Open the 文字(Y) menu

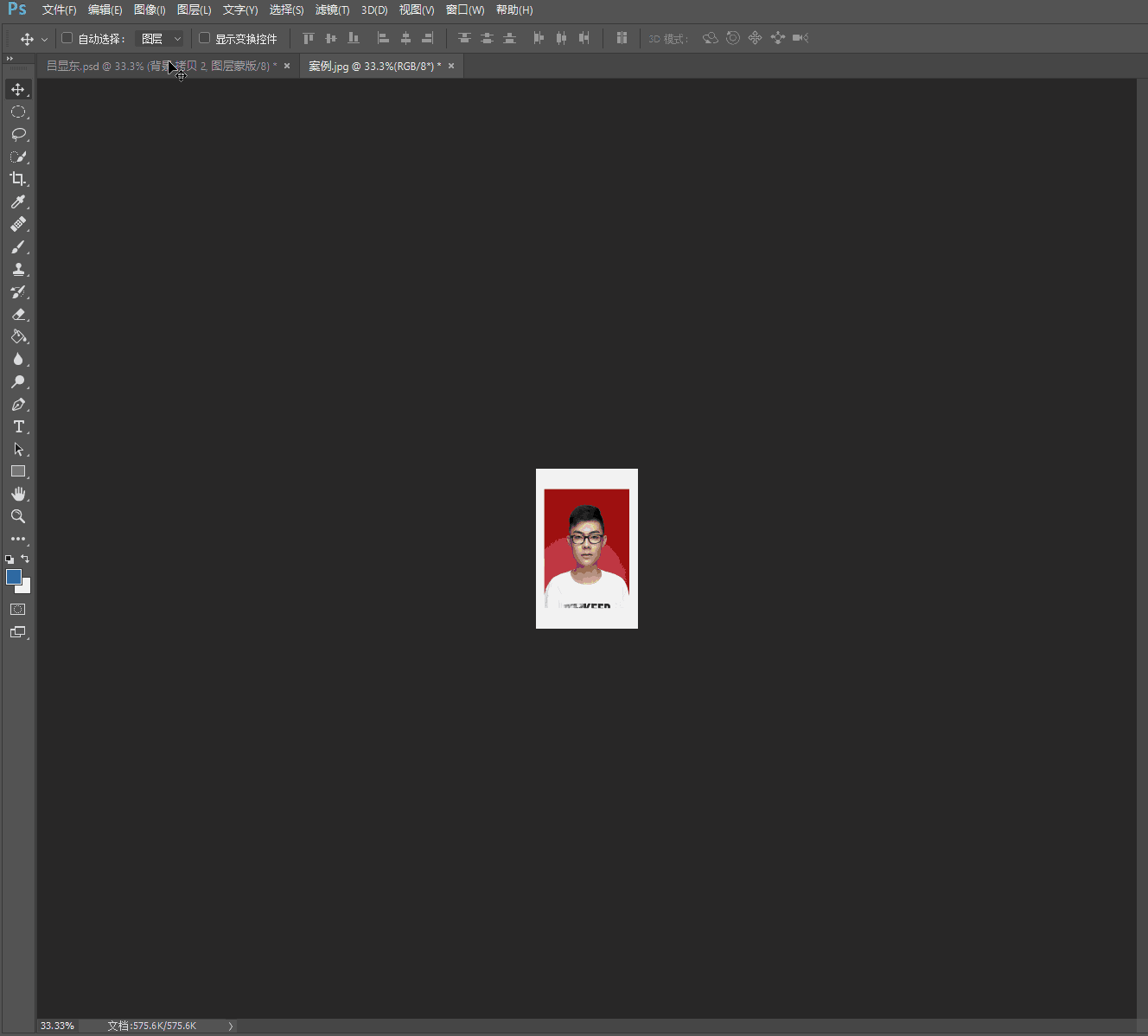point(240,10)
